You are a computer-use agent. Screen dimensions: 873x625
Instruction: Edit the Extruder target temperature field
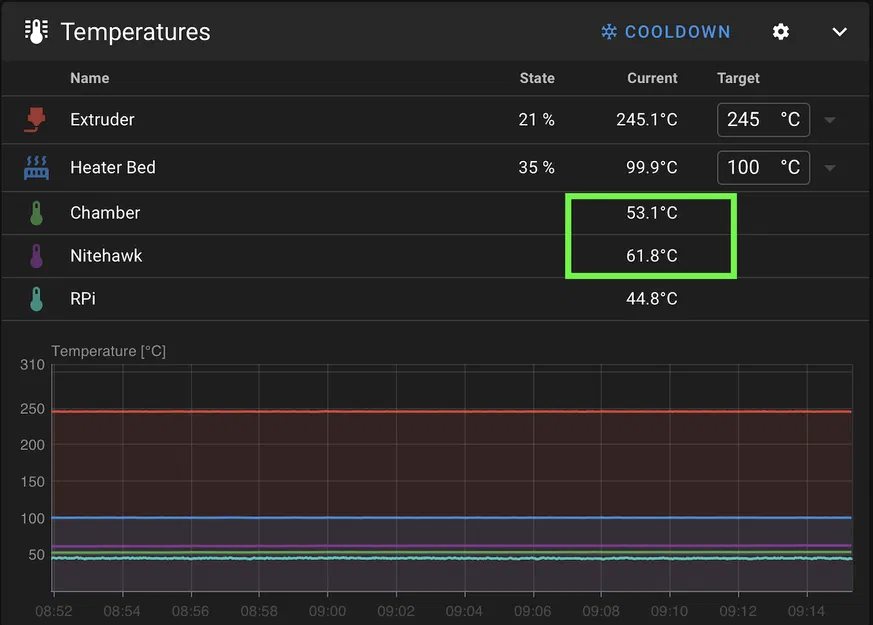point(745,120)
